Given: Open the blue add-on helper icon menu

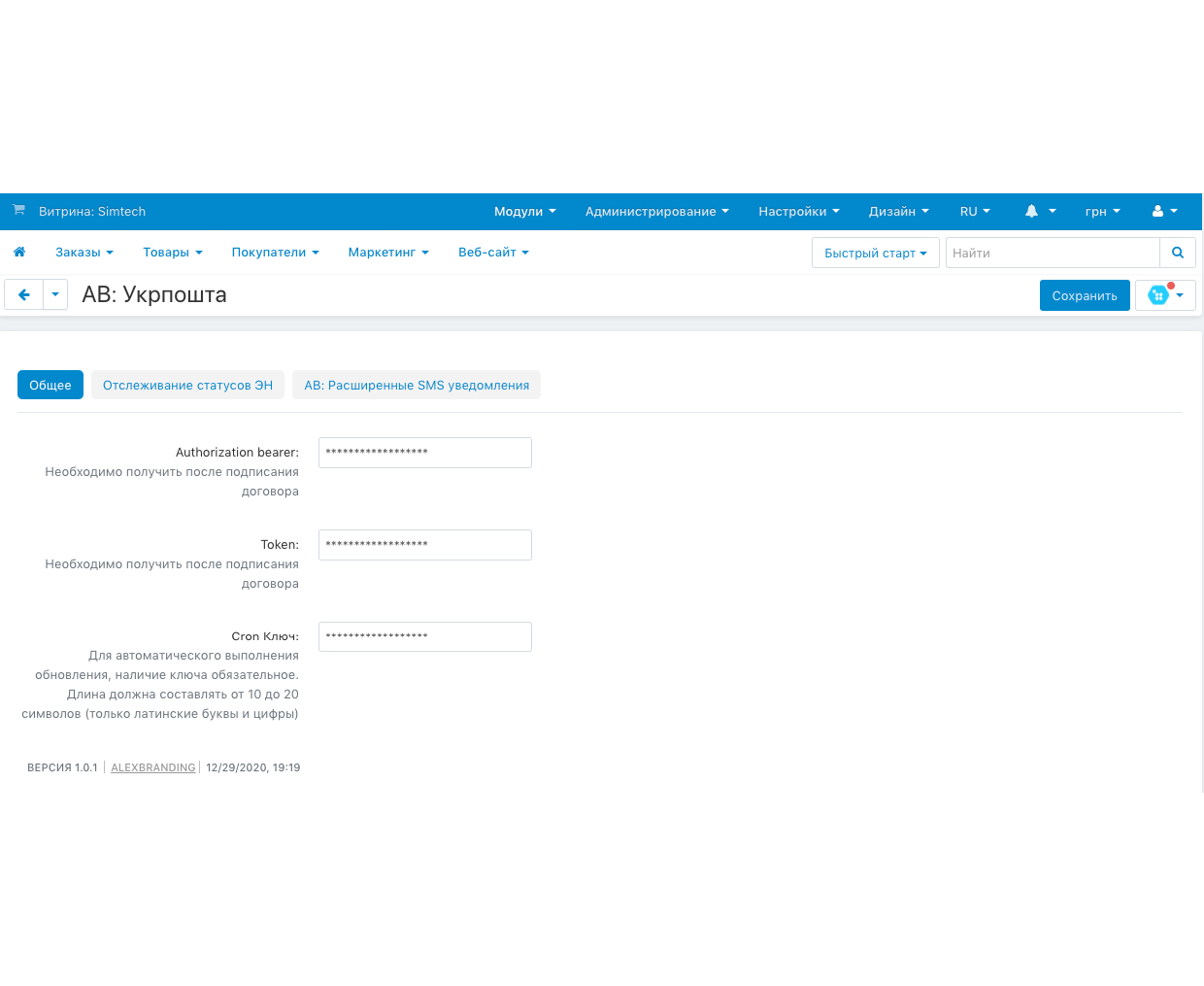Looking at the screenshot, I should pyautogui.click(x=1165, y=295).
